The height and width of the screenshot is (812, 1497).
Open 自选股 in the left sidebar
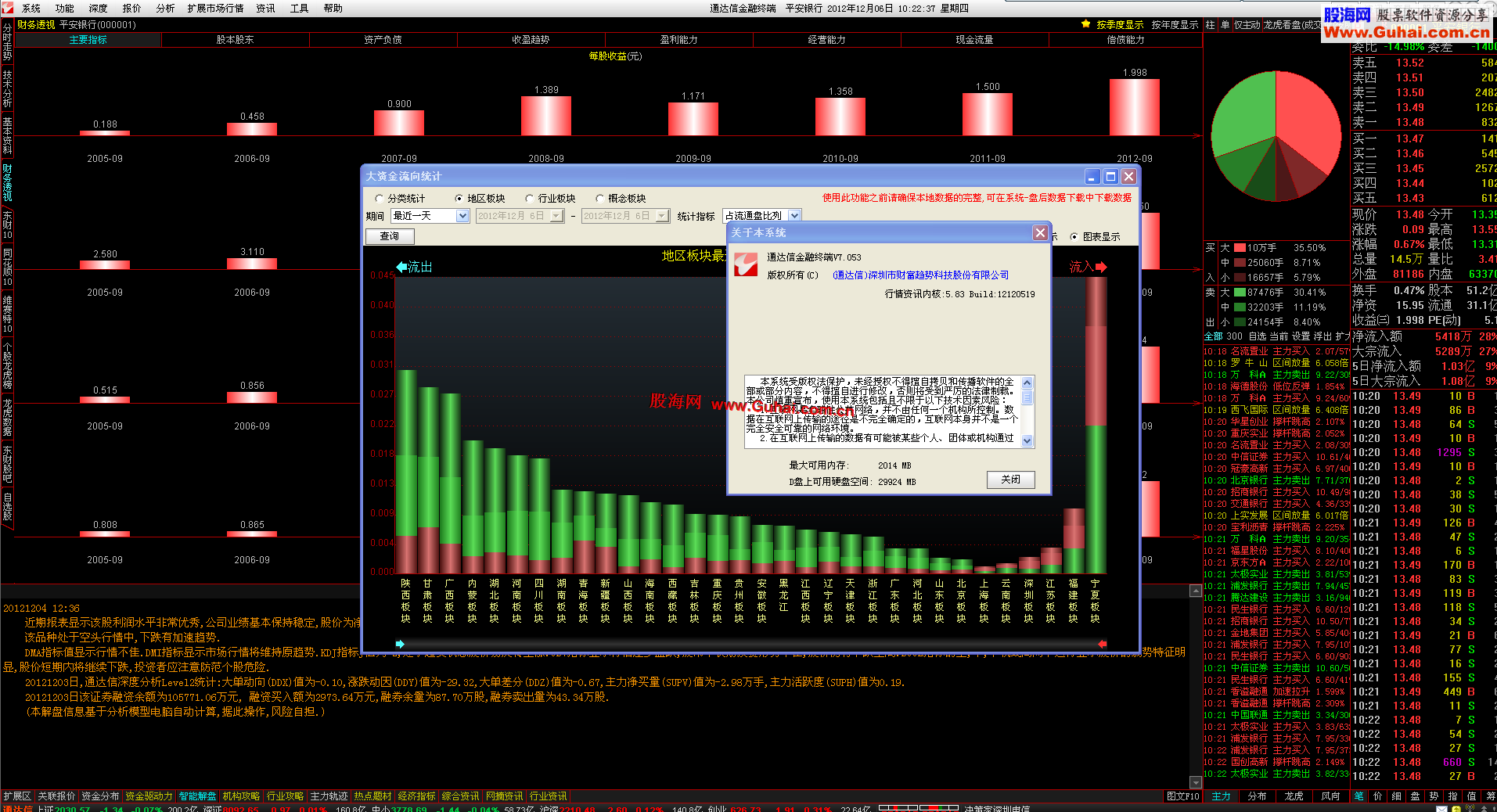pyautogui.click(x=7, y=506)
